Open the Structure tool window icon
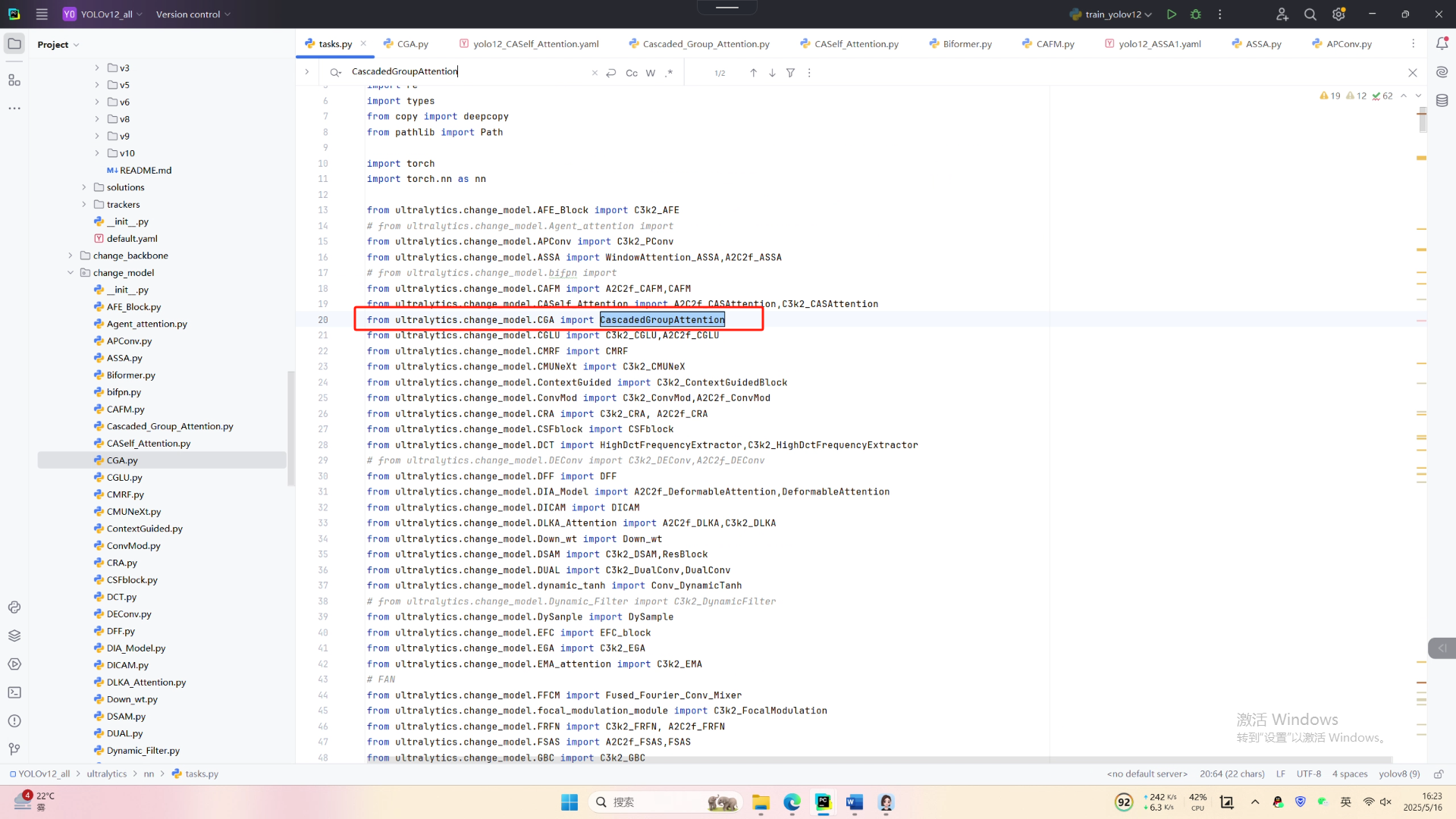Viewport: 1456px width, 819px height. pos(14,80)
